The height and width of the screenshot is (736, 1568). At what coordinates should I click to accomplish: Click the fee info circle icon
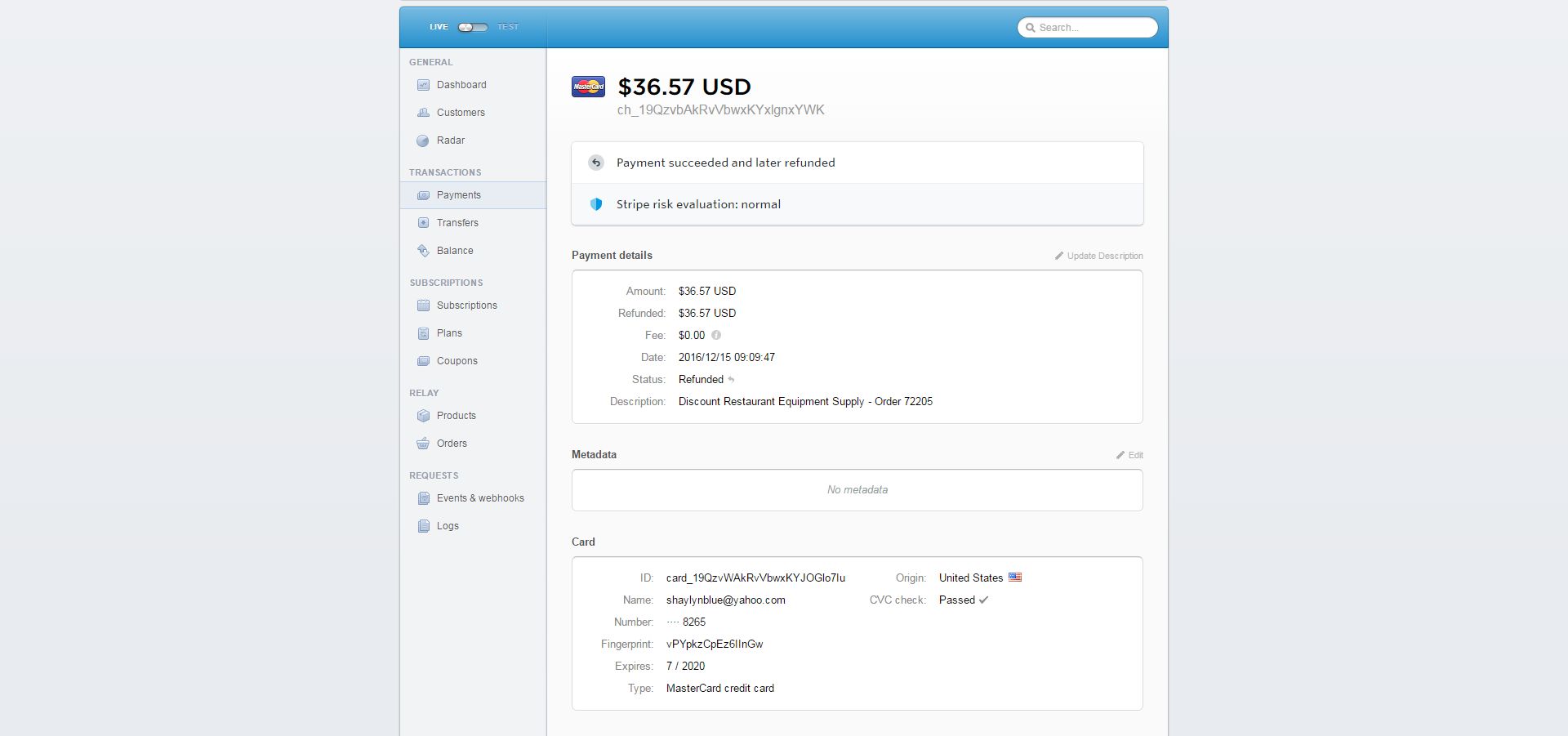[716, 335]
